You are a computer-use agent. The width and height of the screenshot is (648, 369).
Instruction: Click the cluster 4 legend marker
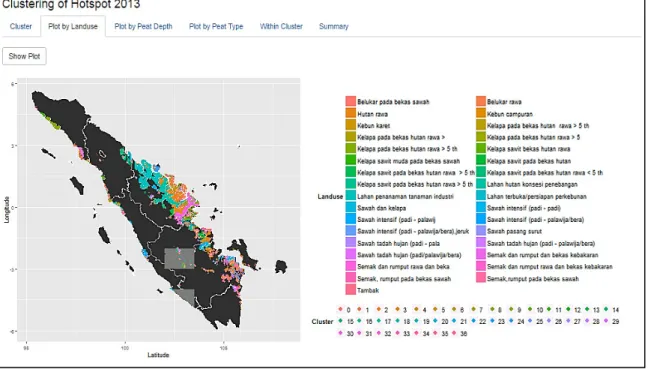[x=416, y=309]
